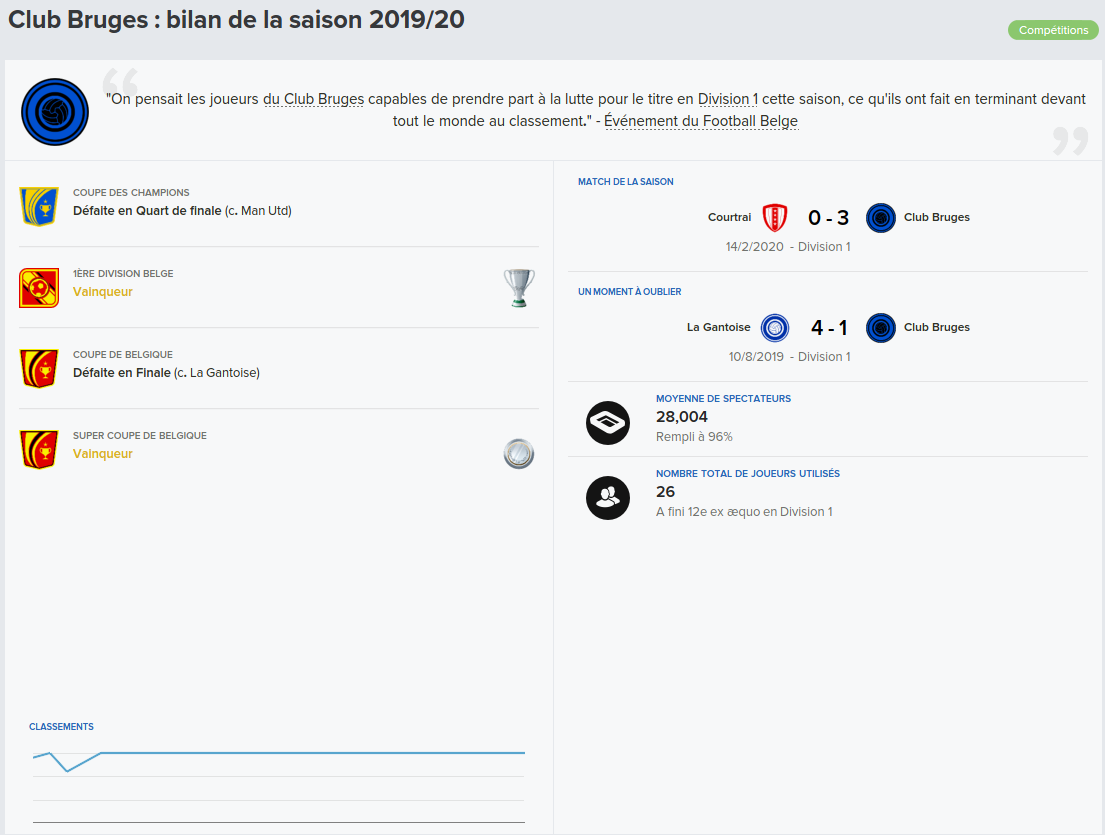
Task: Click the 28,004 average attendance value
Action: (681, 416)
